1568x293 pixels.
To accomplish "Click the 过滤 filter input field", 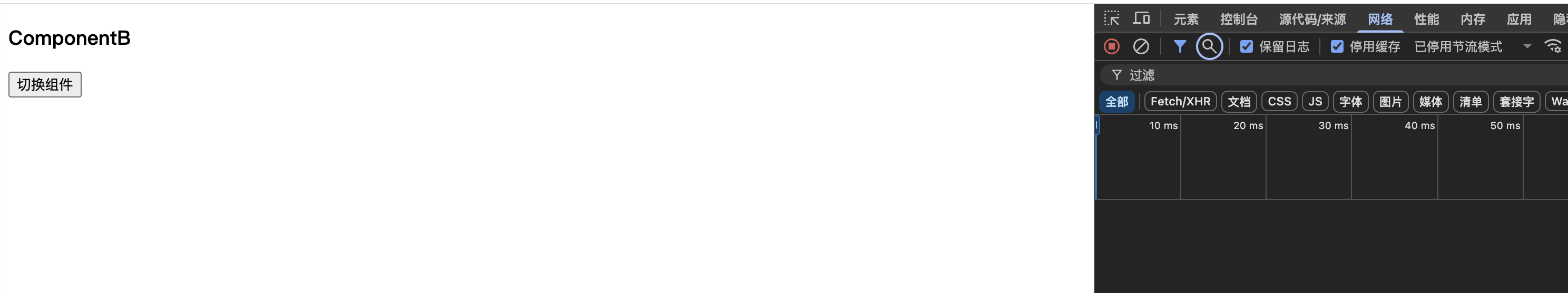I will tap(1333, 75).
